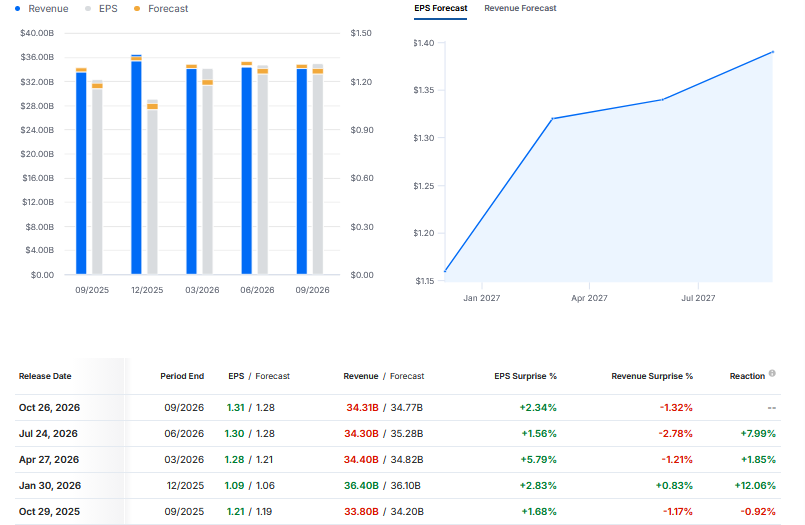Click the +2.34% EPS surprise value
This screenshot has height=525, width=805.
coord(538,407)
